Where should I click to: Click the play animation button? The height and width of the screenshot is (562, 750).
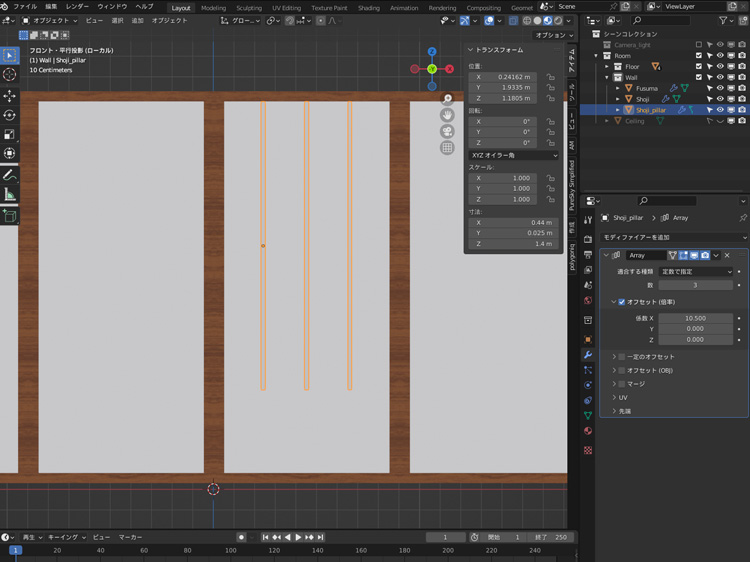298,537
